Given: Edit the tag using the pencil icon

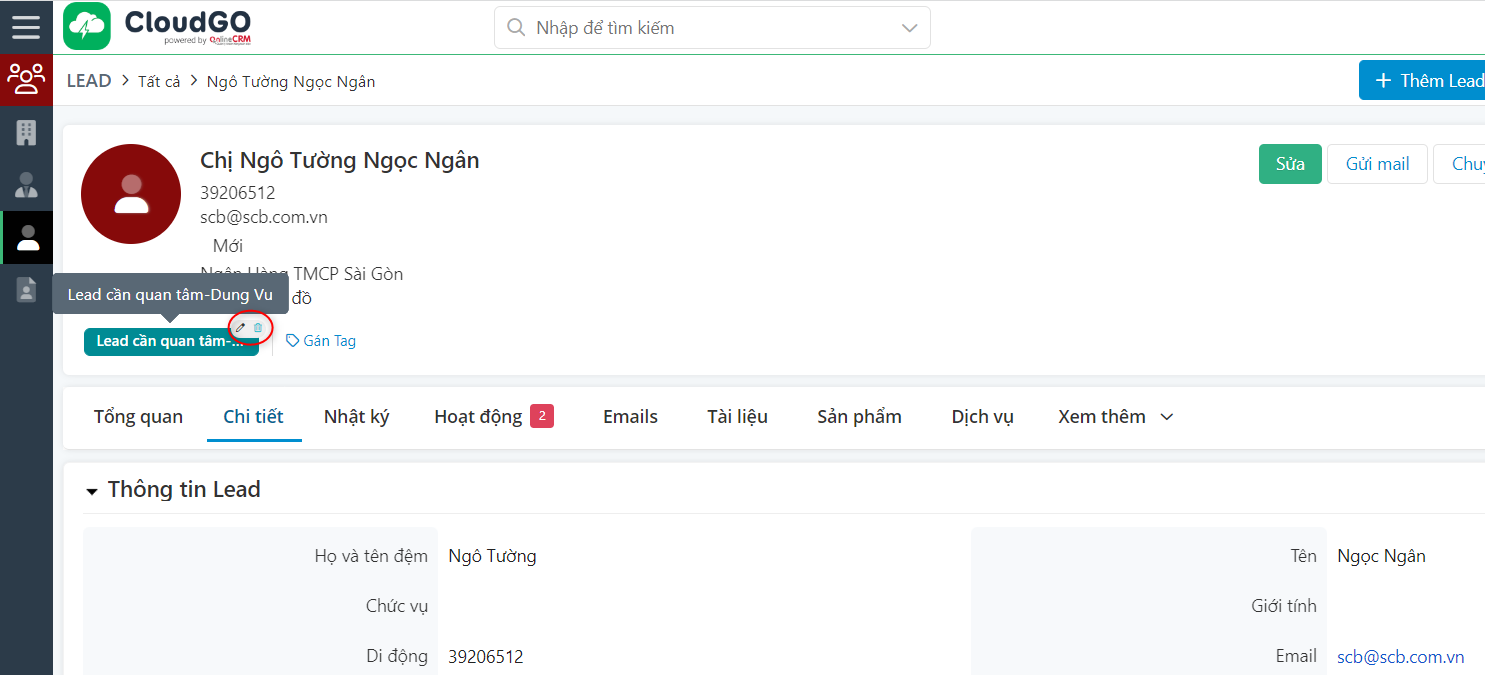Looking at the screenshot, I should 240,327.
